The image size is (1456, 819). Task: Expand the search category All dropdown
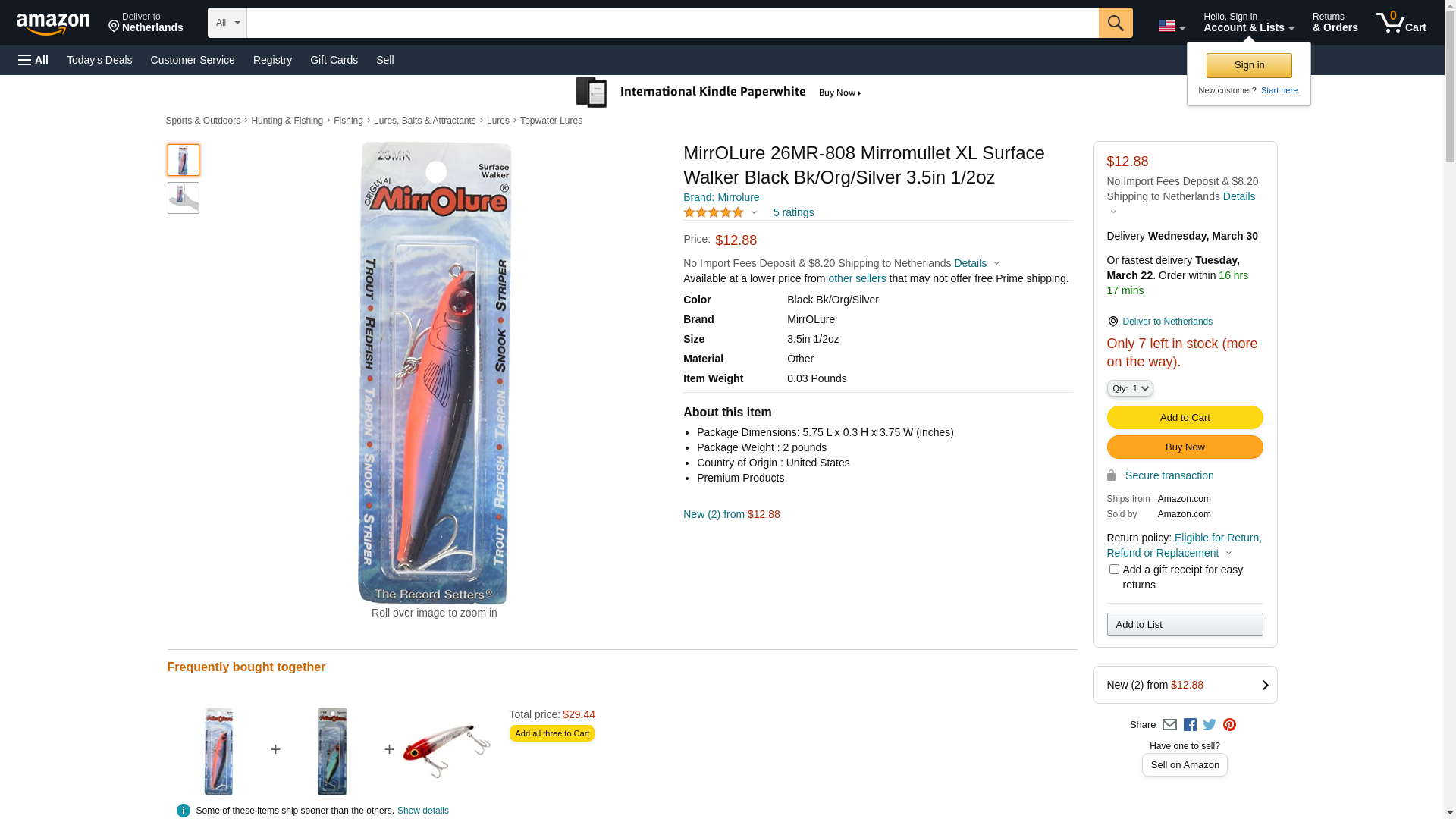click(227, 23)
